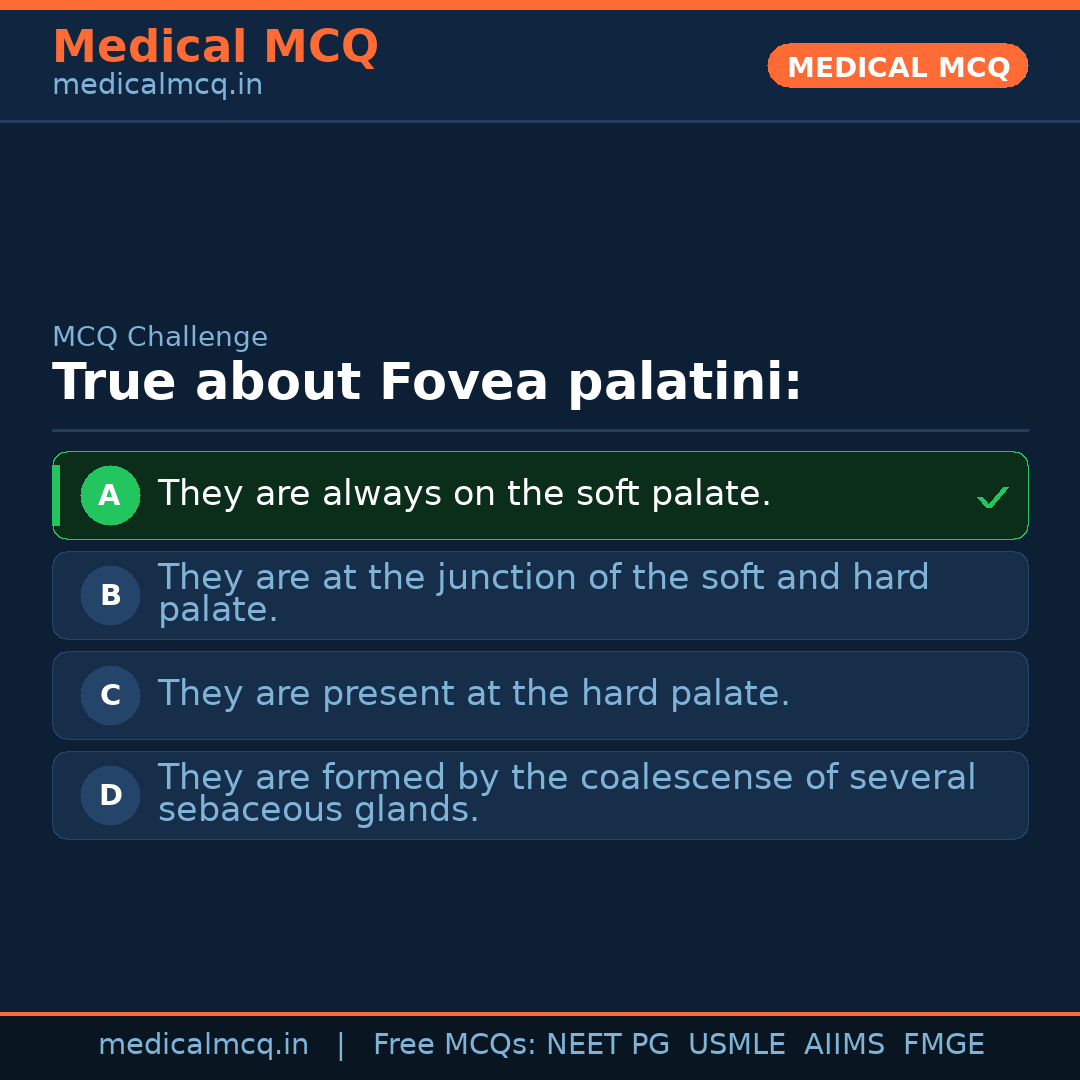Click 'NEET PG' in the footer
Screen dimensions: 1080x1080
click(608, 1045)
